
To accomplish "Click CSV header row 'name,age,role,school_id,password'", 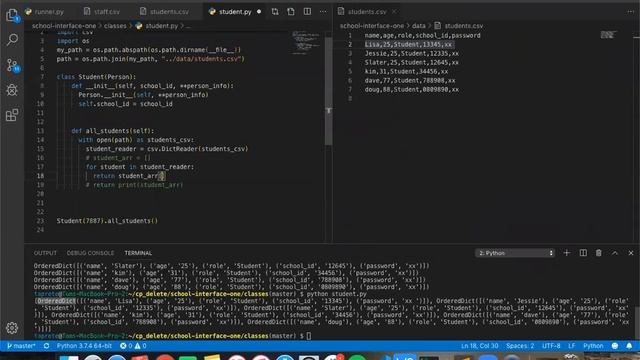I will click(x=422, y=36).
